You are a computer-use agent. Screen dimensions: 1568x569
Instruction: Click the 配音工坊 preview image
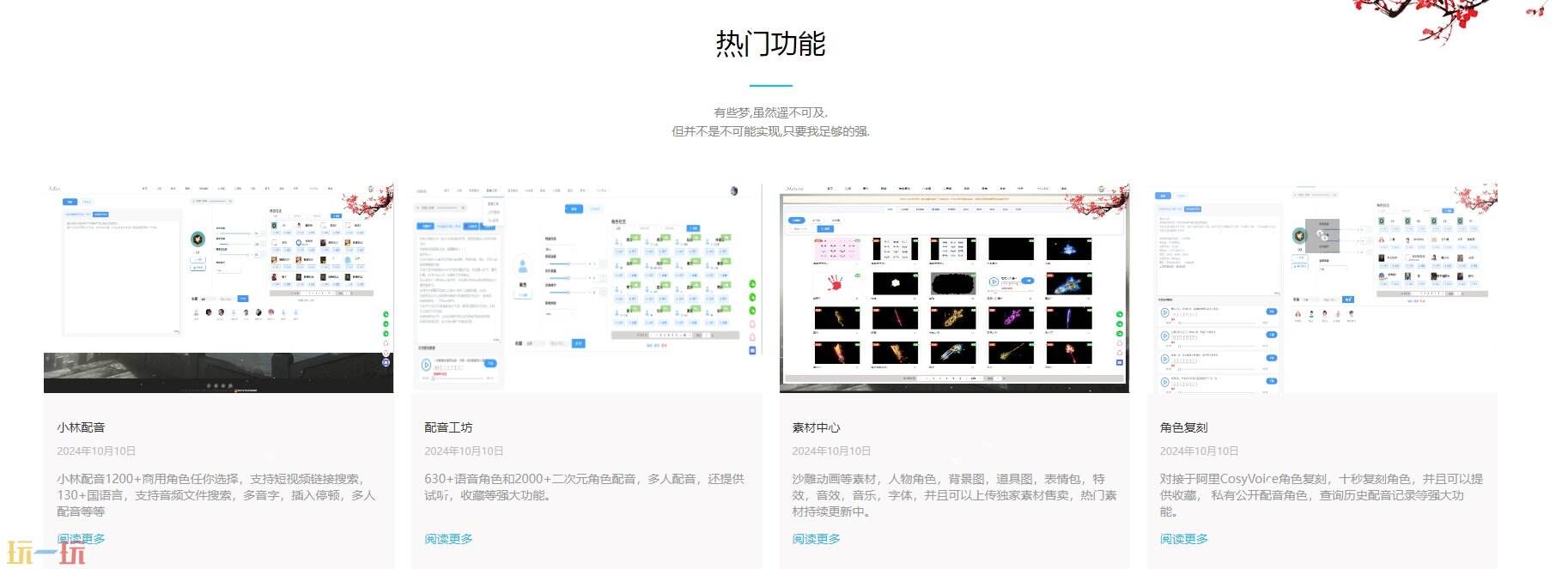pos(586,288)
